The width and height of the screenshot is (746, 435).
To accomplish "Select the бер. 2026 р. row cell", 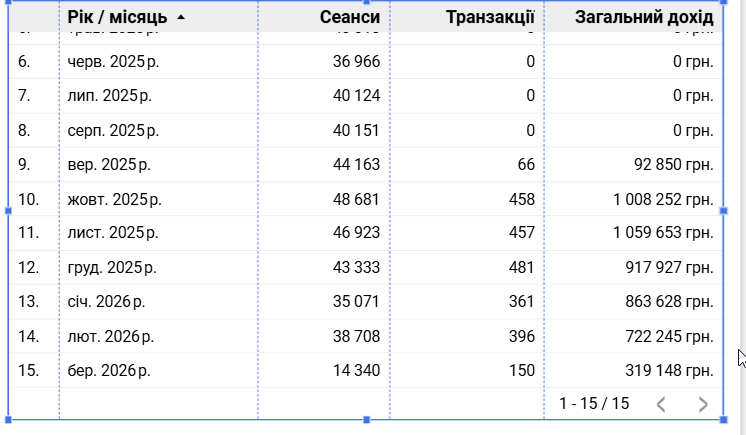I will pos(109,371).
